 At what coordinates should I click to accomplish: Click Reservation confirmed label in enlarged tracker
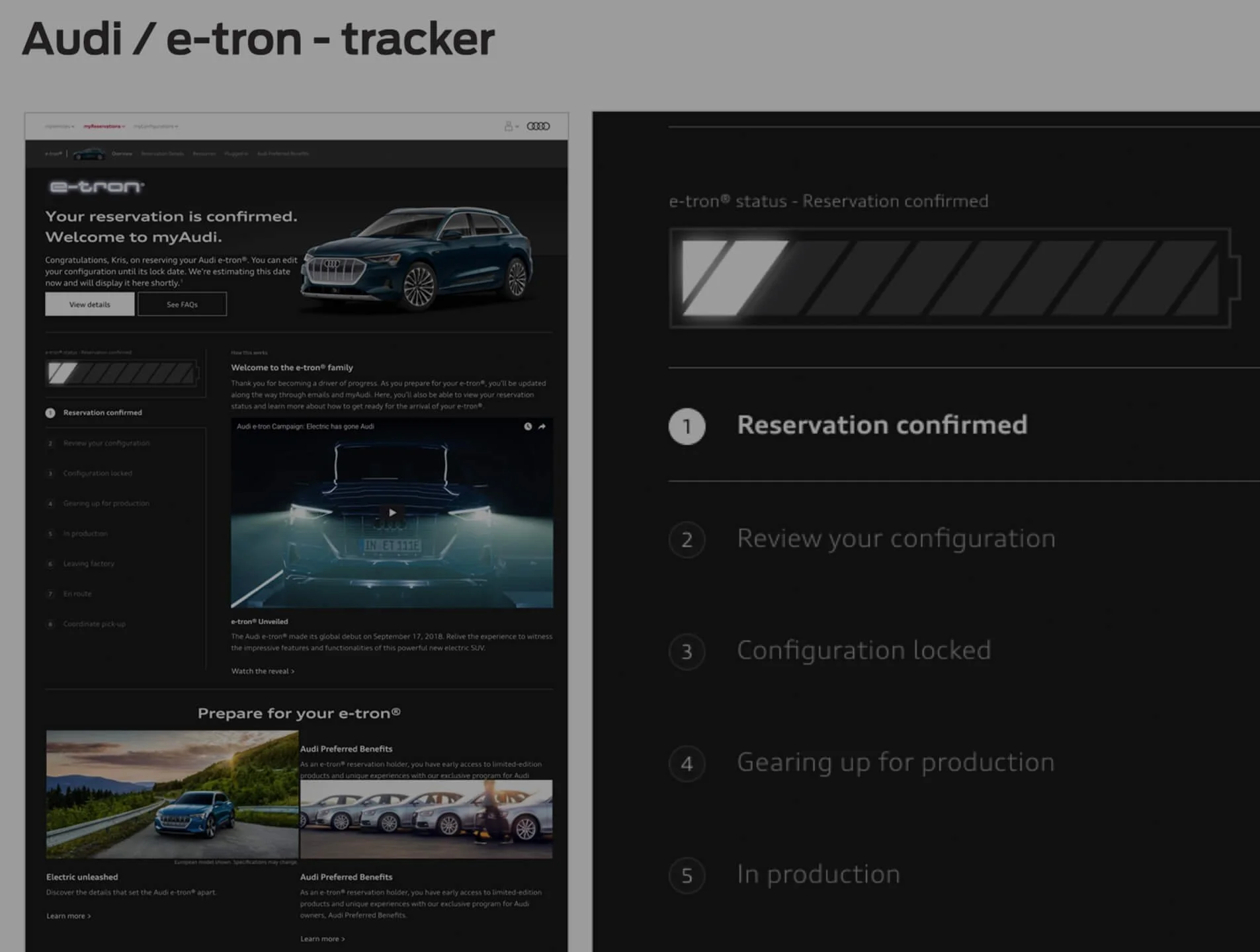pos(882,425)
